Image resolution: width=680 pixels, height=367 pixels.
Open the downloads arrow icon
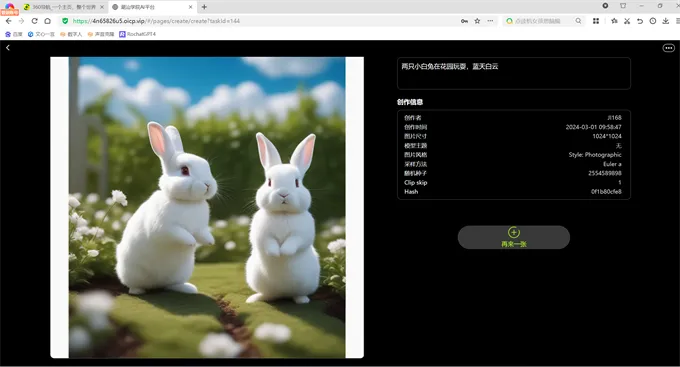[666, 21]
